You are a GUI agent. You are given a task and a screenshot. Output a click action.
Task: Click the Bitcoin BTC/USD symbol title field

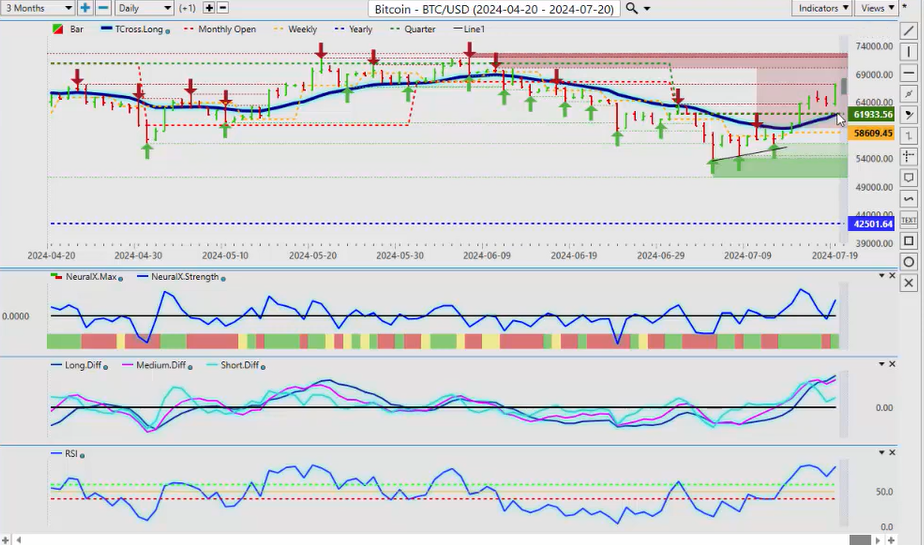tap(494, 9)
